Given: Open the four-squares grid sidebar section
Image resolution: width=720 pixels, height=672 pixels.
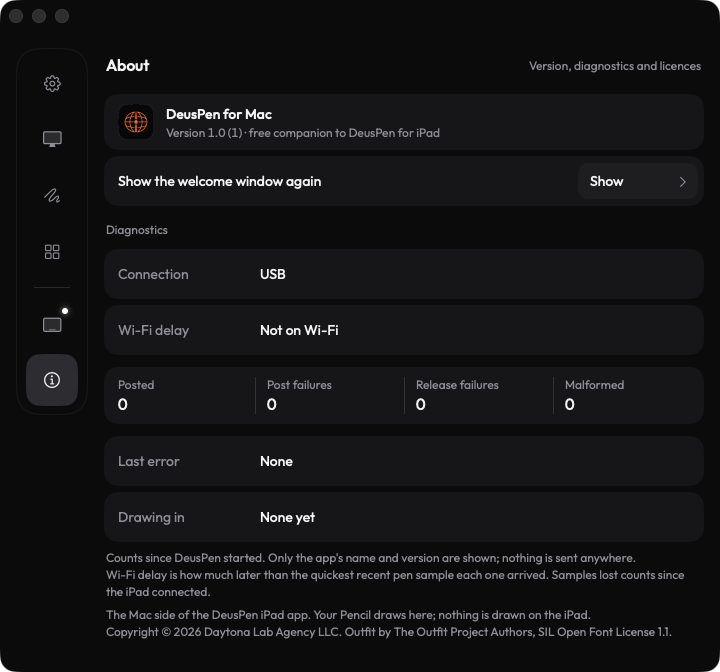Looking at the screenshot, I should [x=52, y=252].
